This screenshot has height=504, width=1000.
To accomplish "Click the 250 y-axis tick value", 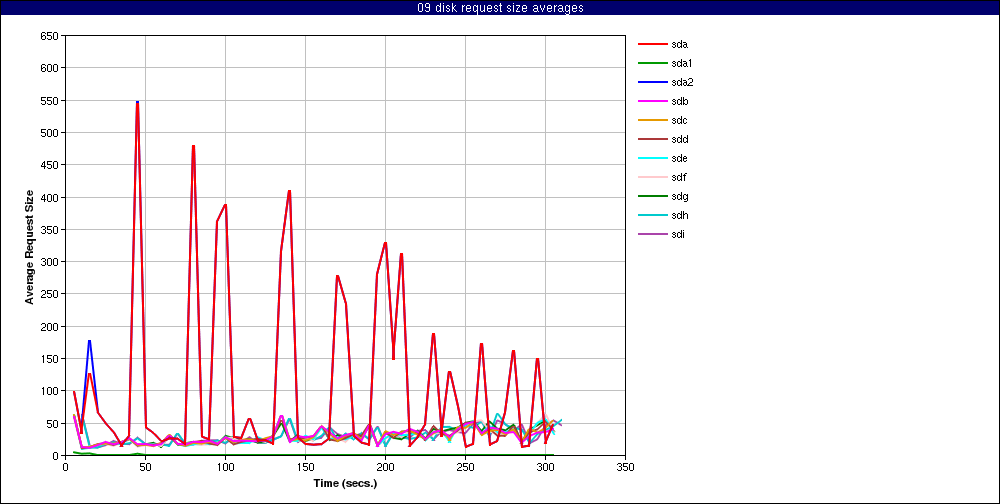I will (51, 294).
